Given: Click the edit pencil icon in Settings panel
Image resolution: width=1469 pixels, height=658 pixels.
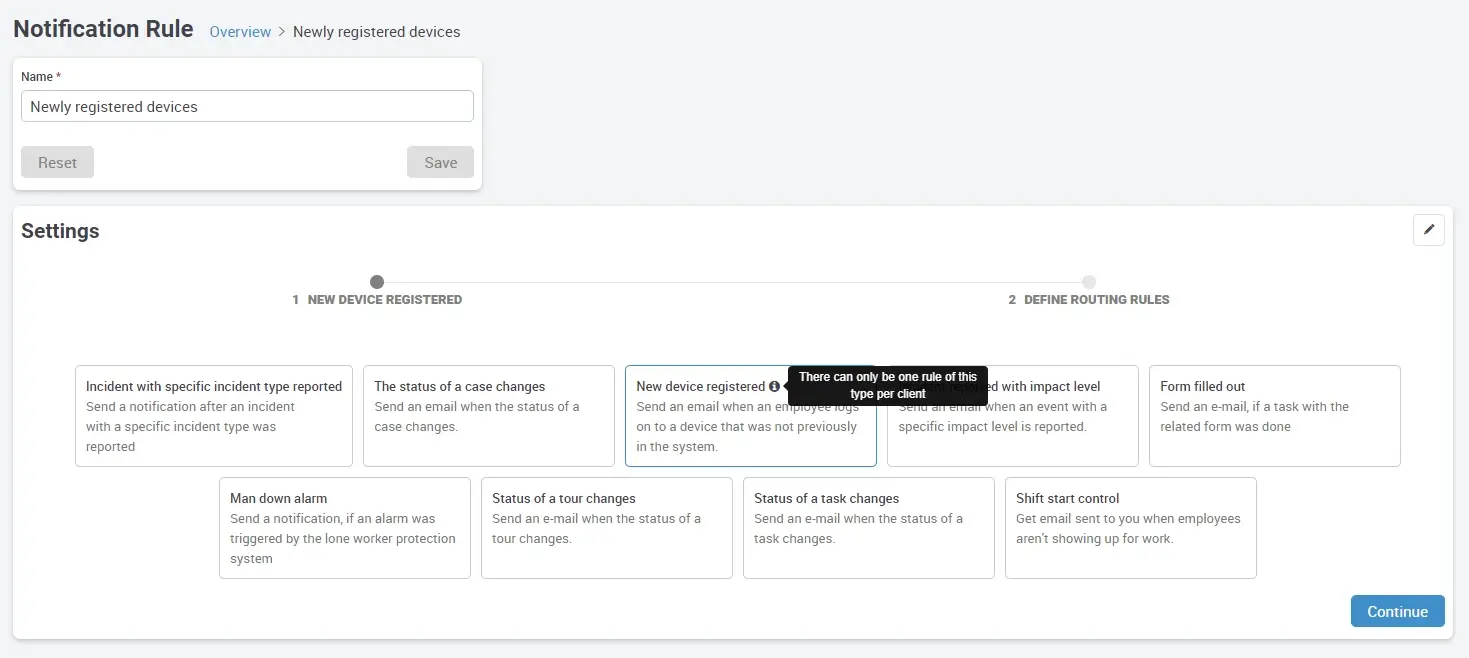Looking at the screenshot, I should (1429, 230).
